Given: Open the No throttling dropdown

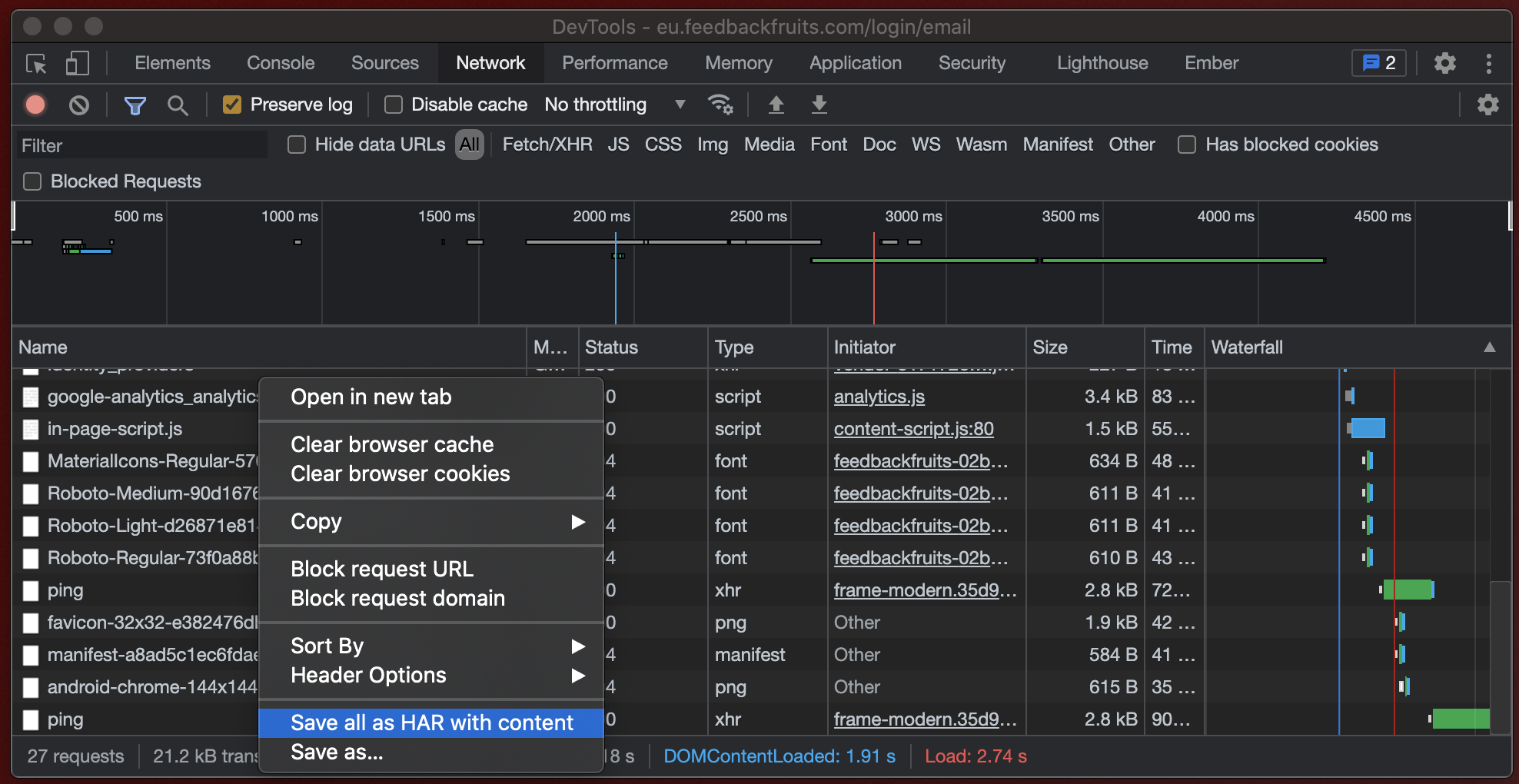Looking at the screenshot, I should (x=615, y=105).
